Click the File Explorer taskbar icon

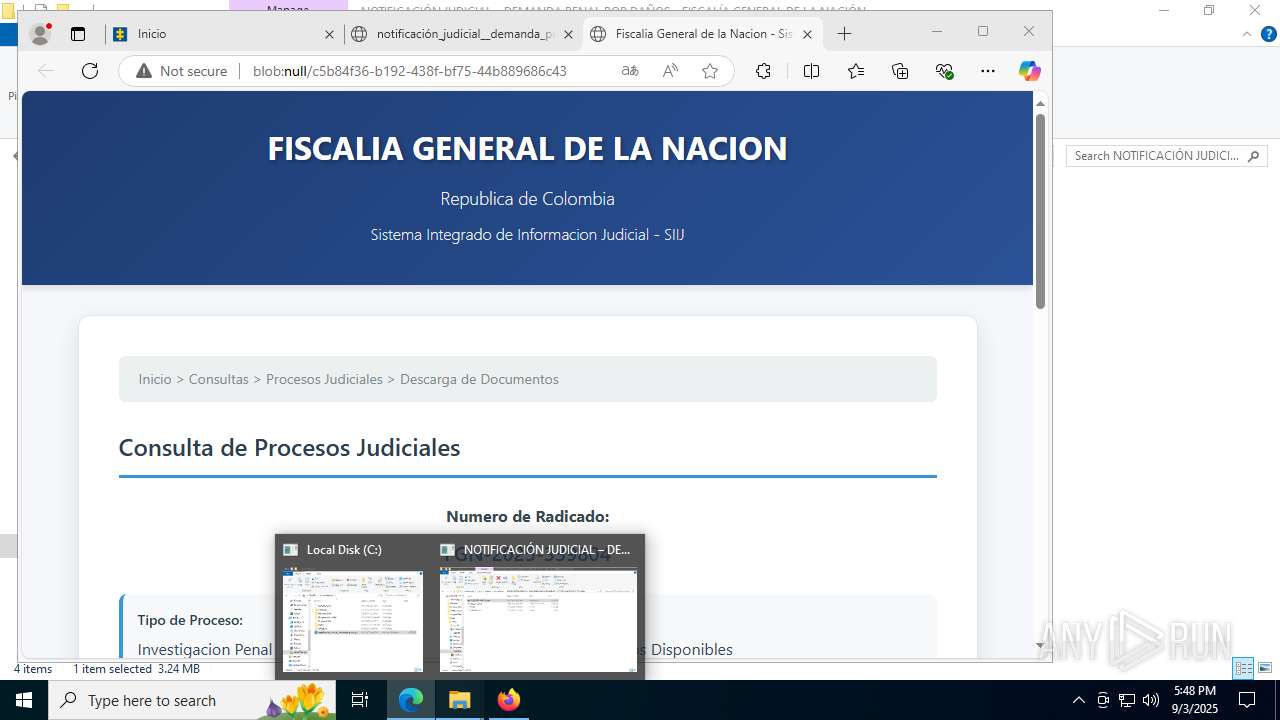coord(459,700)
